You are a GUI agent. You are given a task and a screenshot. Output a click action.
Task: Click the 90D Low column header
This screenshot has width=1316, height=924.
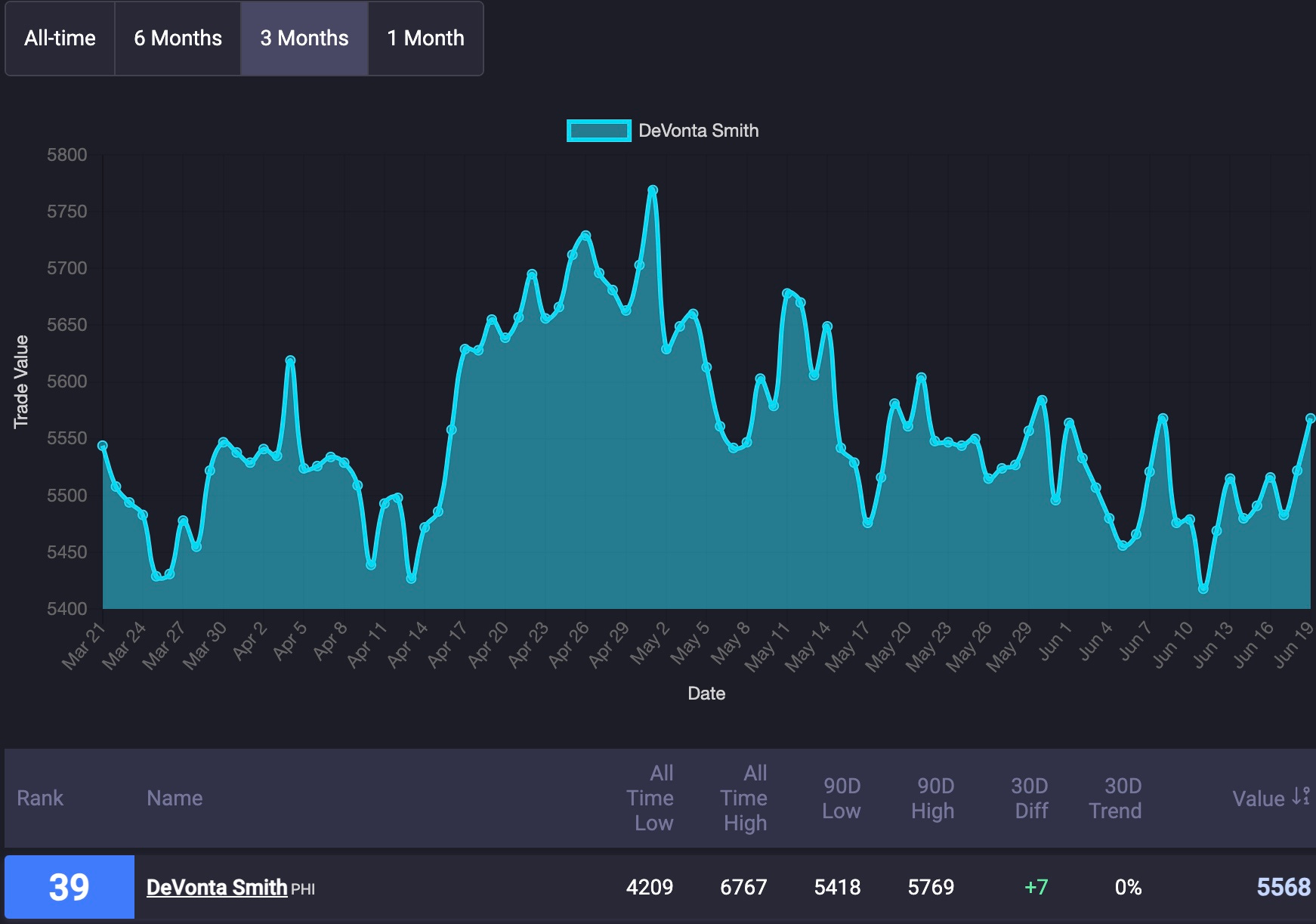842,798
